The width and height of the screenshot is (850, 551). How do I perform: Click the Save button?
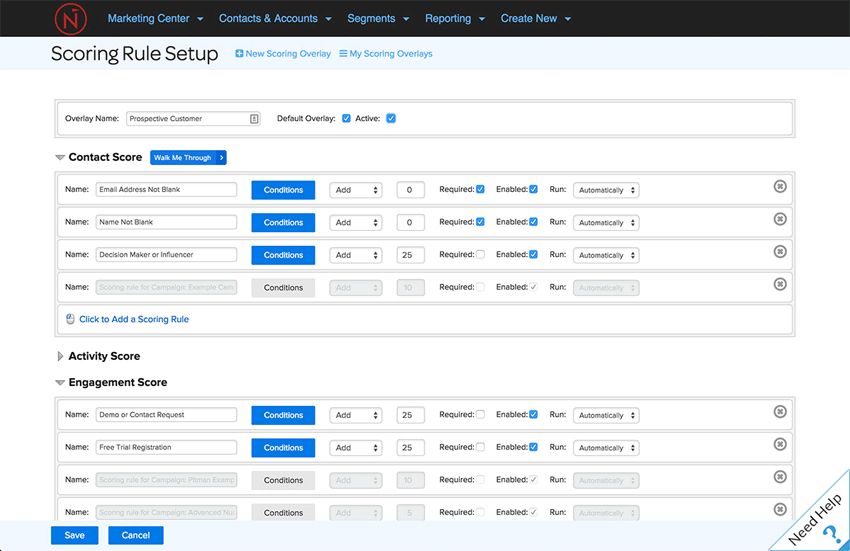coord(75,535)
